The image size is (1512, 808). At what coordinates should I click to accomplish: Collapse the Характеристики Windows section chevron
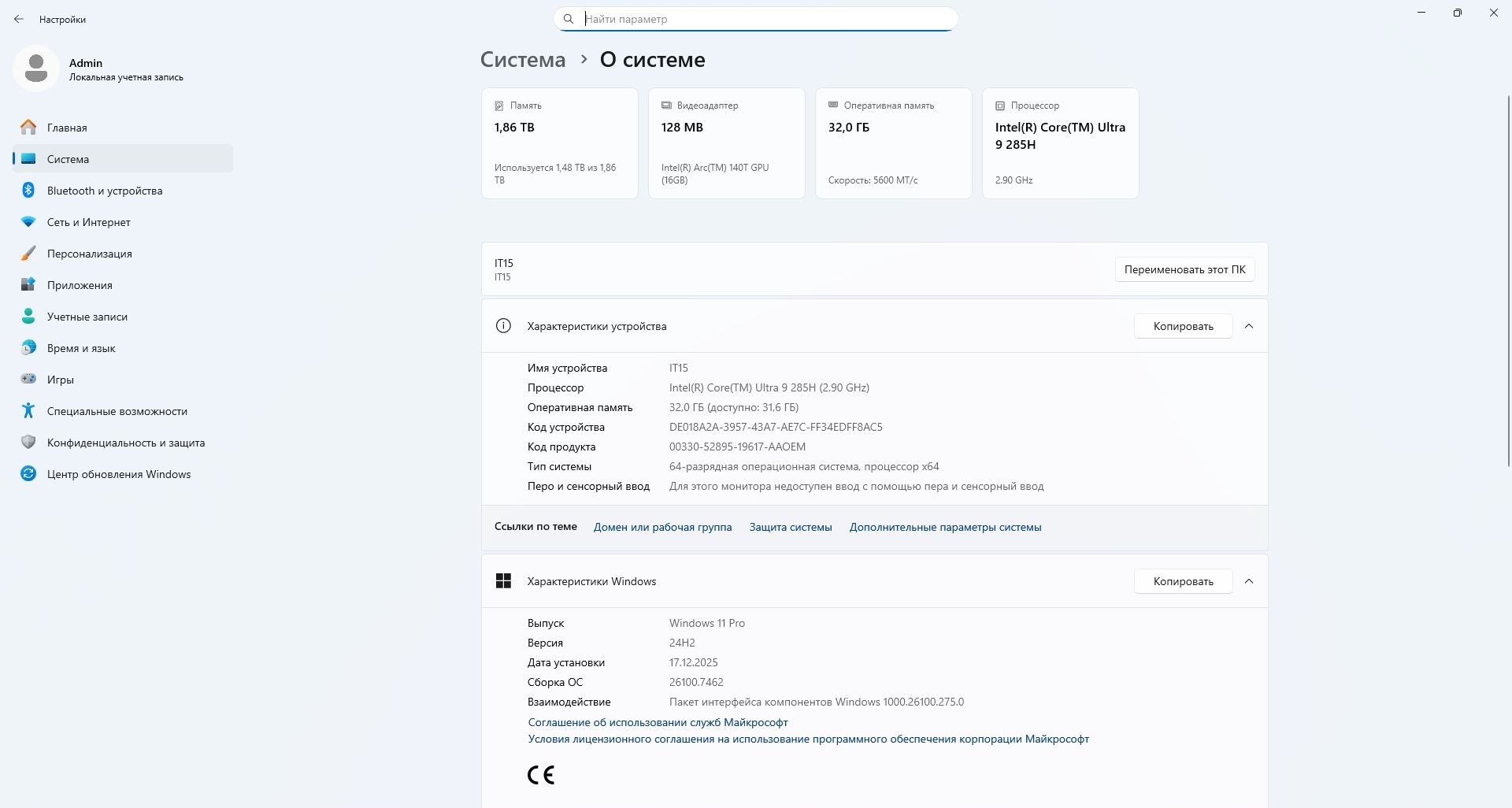click(x=1249, y=581)
